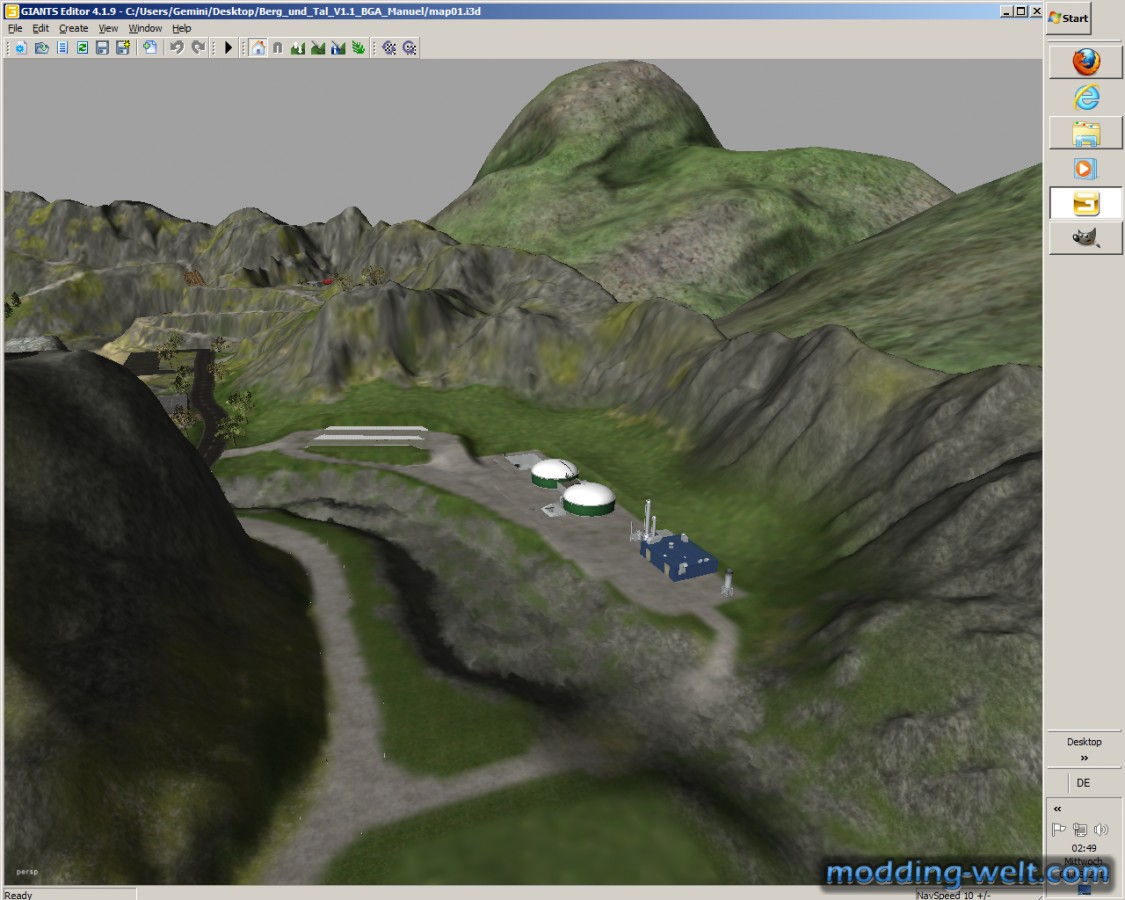Launch Internet Explorer from the taskbar
The height and width of the screenshot is (900, 1125).
pyautogui.click(x=1086, y=98)
